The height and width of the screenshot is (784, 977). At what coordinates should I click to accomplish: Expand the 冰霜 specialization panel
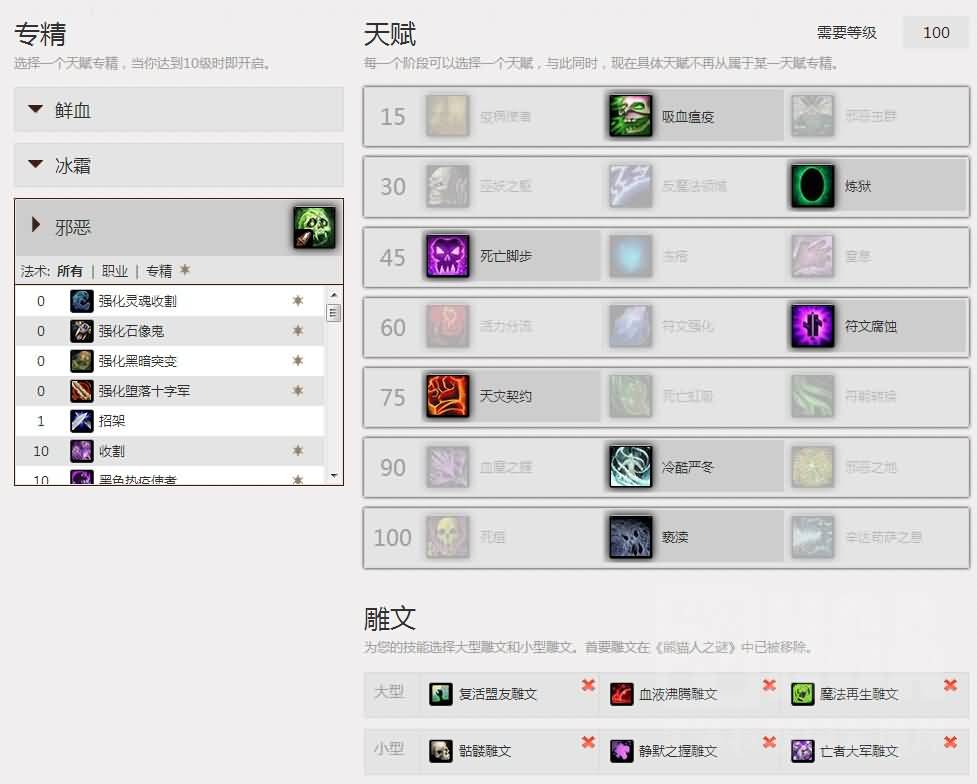click(x=179, y=165)
